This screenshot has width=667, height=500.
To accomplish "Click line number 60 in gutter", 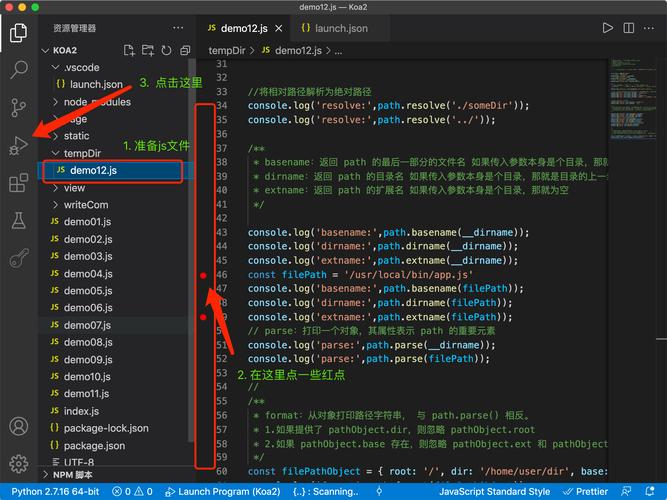I will (x=222, y=471).
